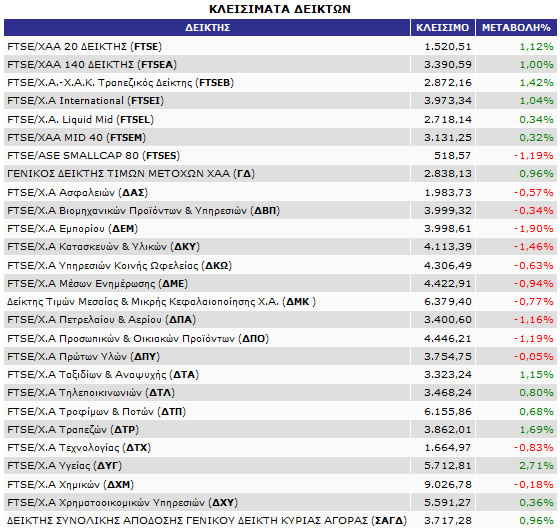The image size is (560, 528).
Task: Select FTSE/Χ.Α Τεχνολογίας (ΔΤΧ)
Action: pyautogui.click(x=79, y=448)
